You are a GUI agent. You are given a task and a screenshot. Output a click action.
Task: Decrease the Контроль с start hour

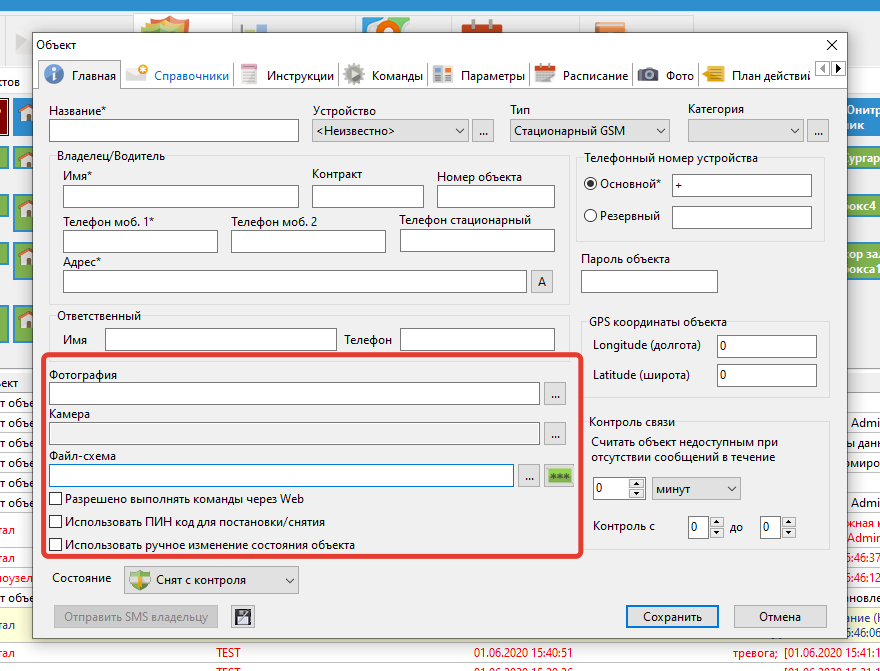tap(717, 532)
